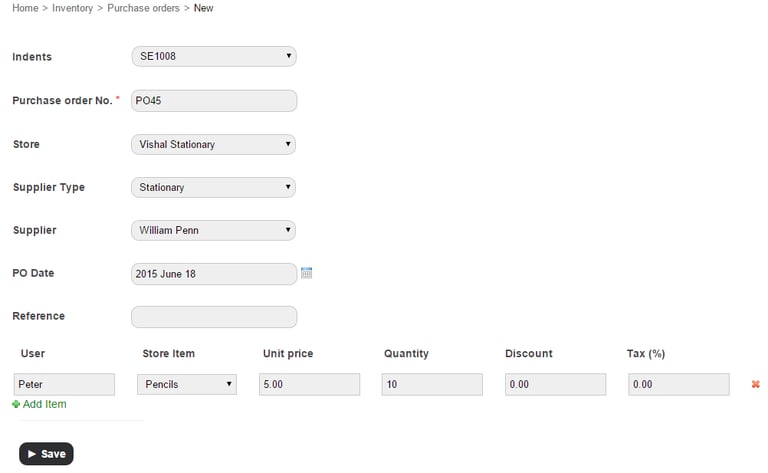The height and width of the screenshot is (473, 768).
Task: Go to Home in breadcrumb
Action: (25, 8)
